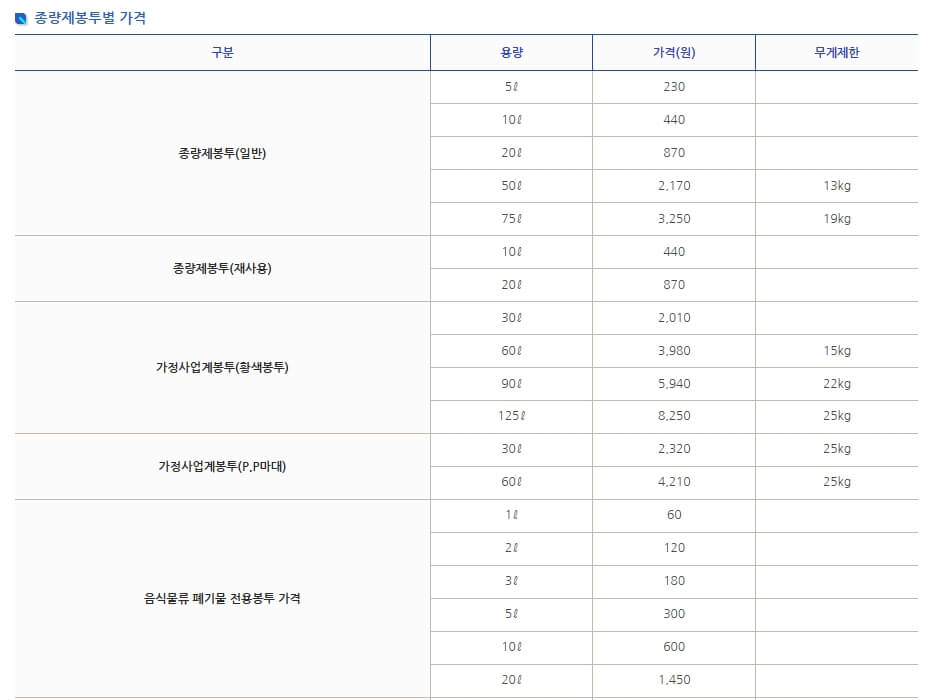Click '20ℓ' in the 종량제봉투(재사용) rows
The width and height of the screenshot is (940, 700).
click(x=511, y=285)
